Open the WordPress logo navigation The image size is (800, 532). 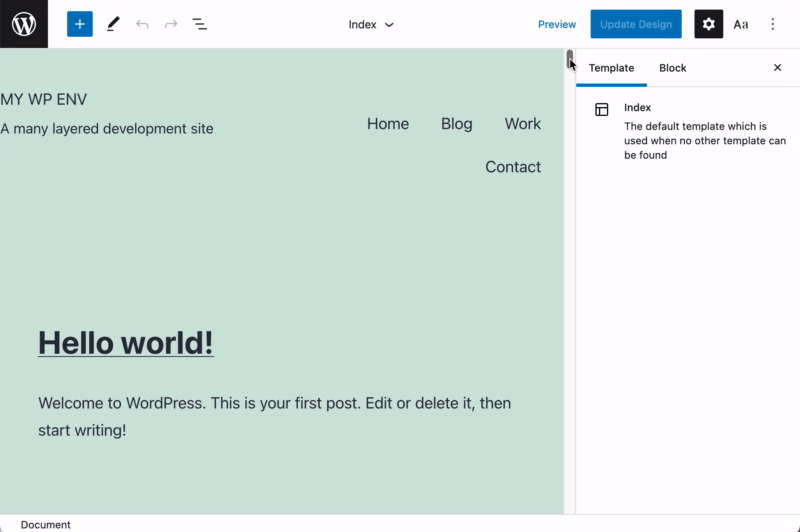click(x=24, y=24)
